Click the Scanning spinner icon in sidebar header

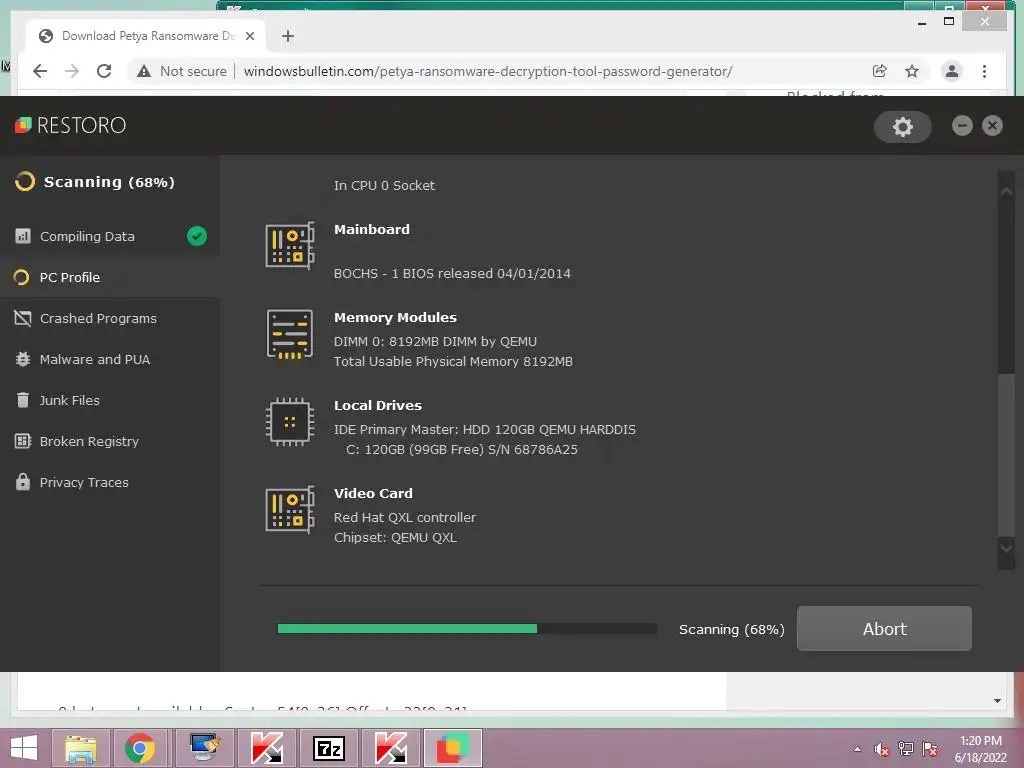coord(25,182)
